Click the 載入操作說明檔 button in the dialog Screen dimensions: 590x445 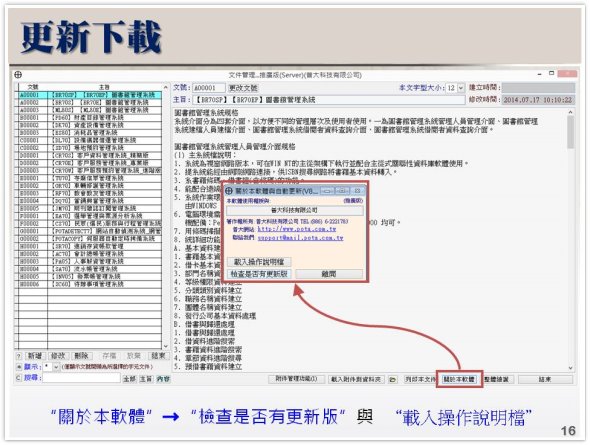259,262
